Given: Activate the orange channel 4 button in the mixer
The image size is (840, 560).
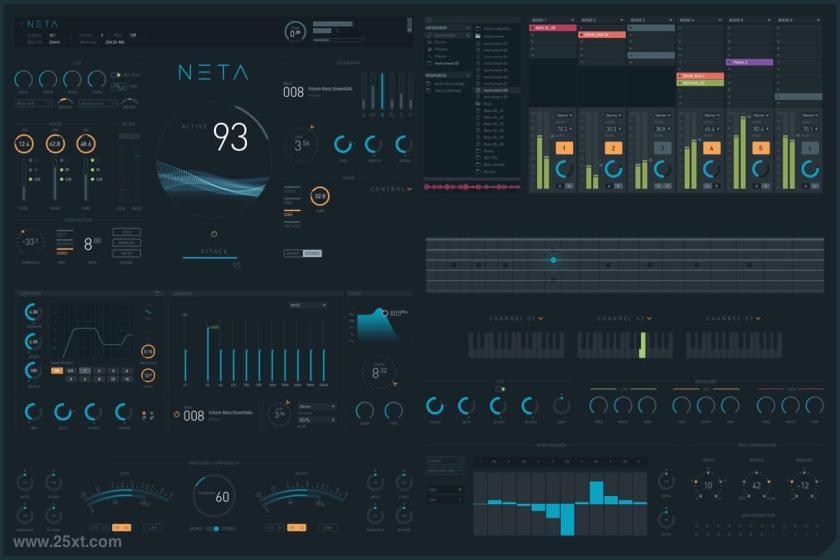Looking at the screenshot, I should [x=711, y=148].
